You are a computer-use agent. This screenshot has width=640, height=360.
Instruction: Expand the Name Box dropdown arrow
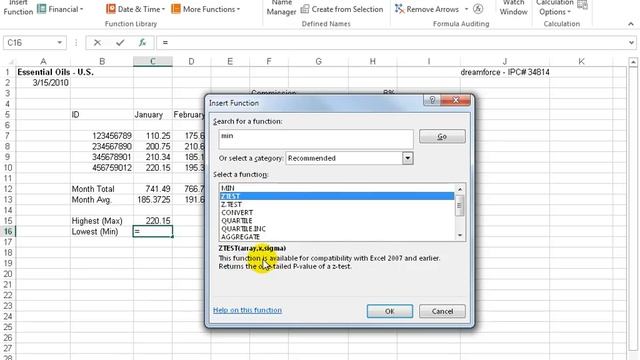click(x=60, y=43)
